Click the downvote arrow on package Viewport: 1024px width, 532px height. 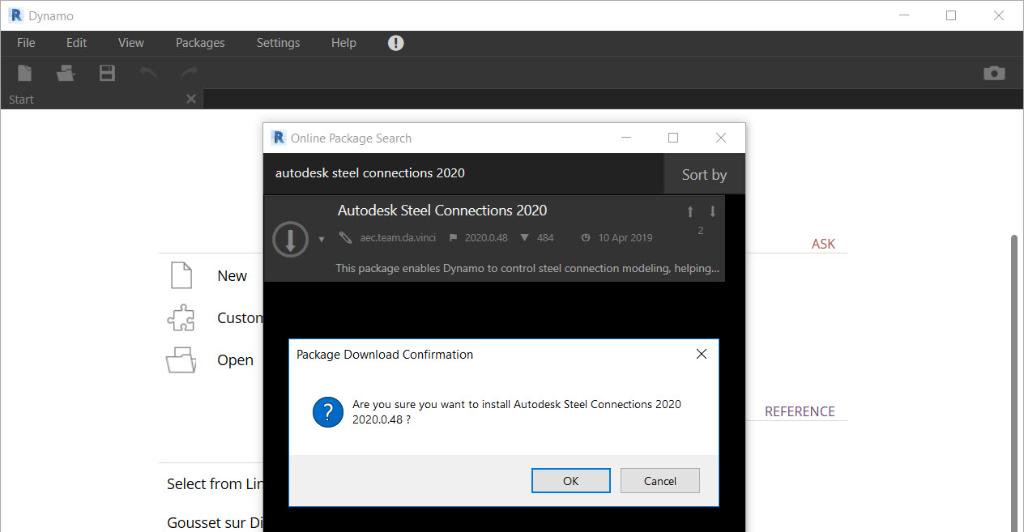[x=712, y=211]
